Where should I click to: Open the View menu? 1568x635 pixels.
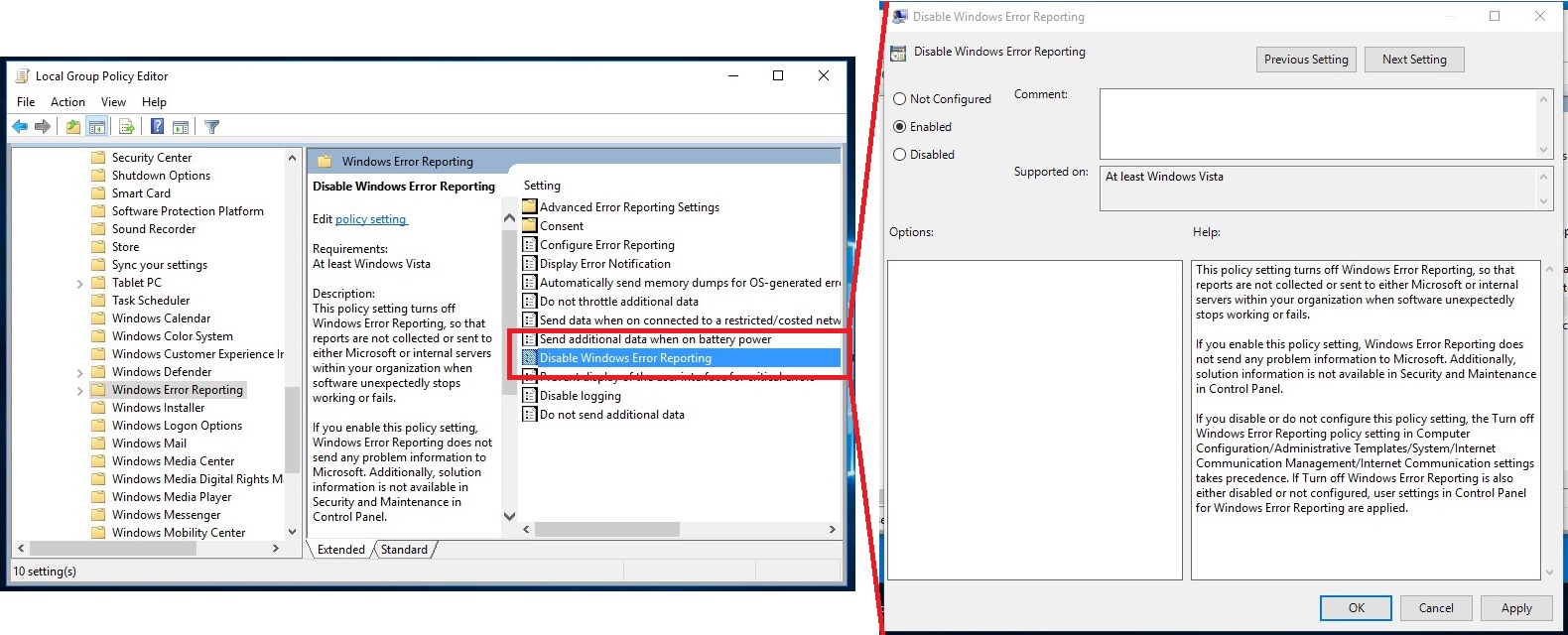pos(113,102)
